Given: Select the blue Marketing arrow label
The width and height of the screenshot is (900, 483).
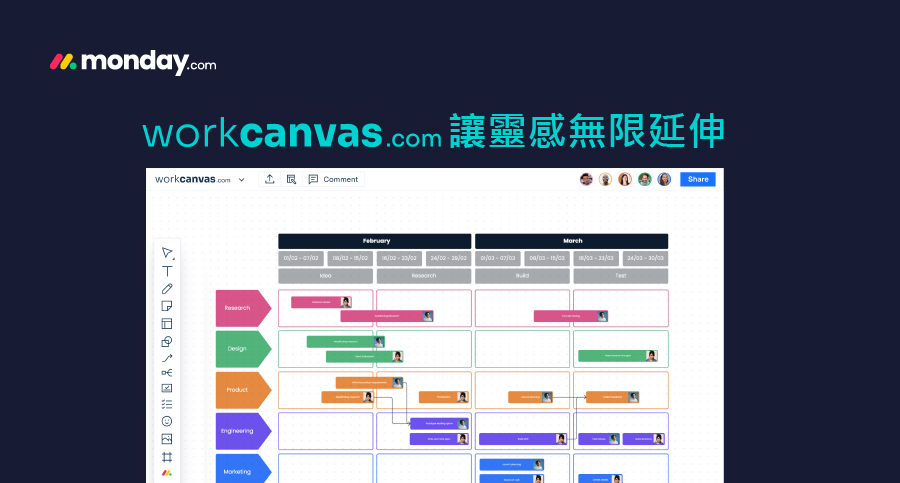Looking at the screenshot, I should 242,471.
